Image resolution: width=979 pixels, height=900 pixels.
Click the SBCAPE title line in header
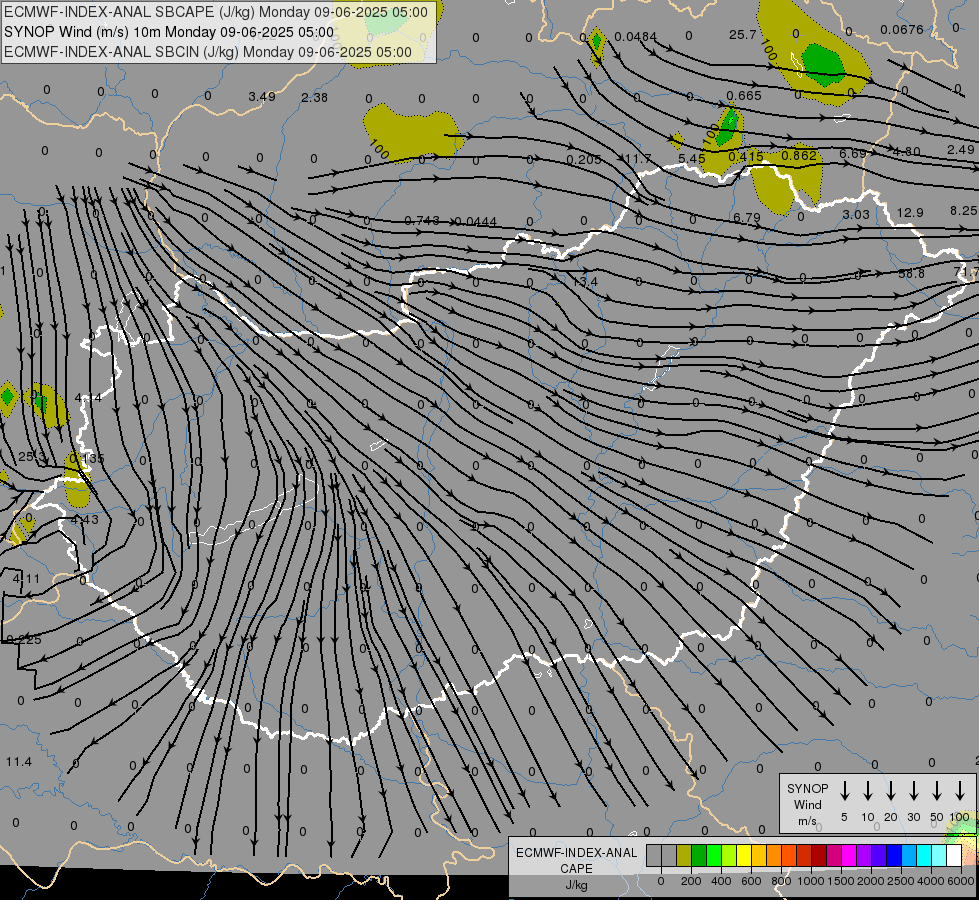coord(216,12)
